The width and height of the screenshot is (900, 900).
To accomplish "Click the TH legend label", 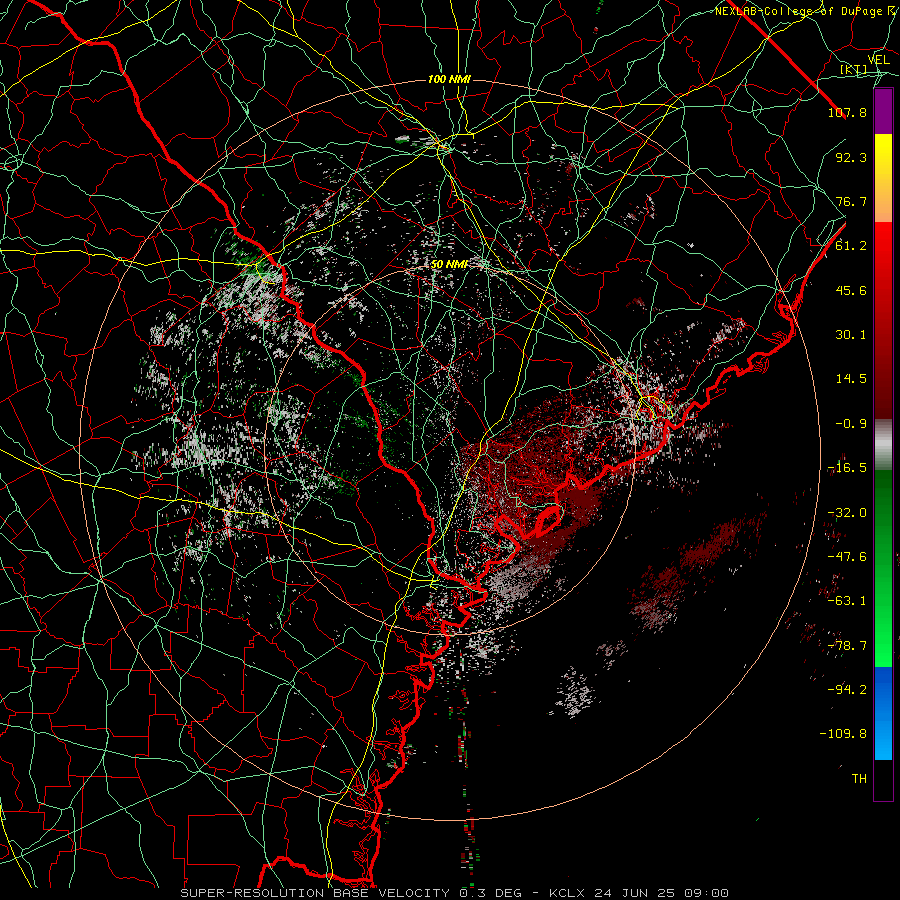I will point(859,779).
